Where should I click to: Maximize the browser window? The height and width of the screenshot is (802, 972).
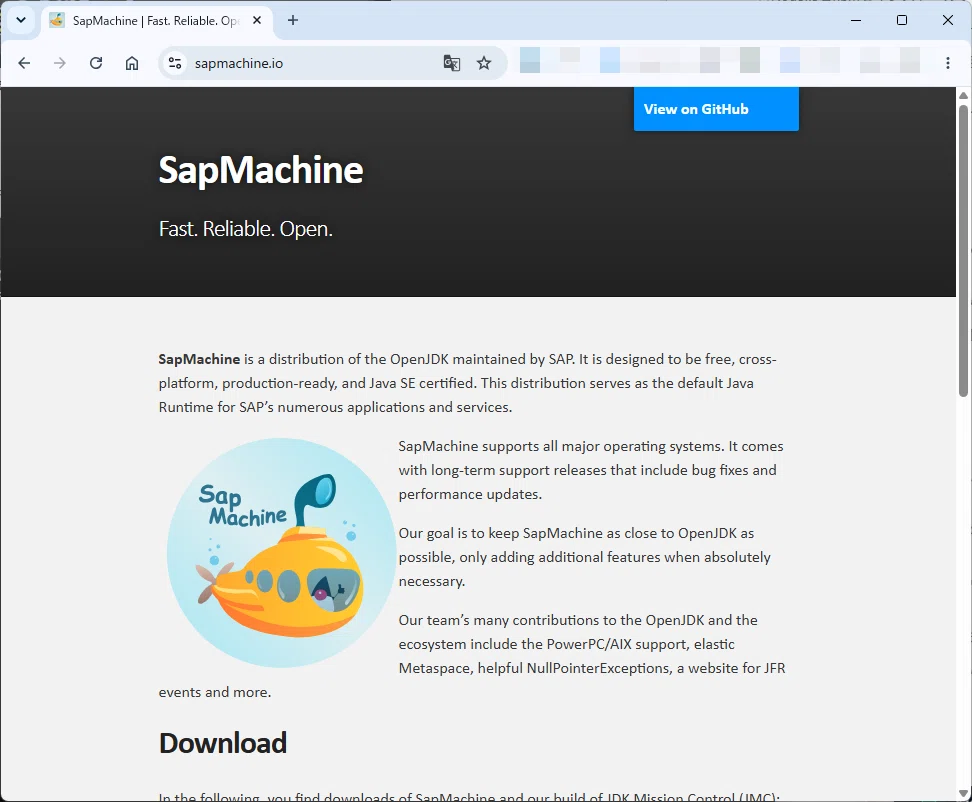pos(902,20)
